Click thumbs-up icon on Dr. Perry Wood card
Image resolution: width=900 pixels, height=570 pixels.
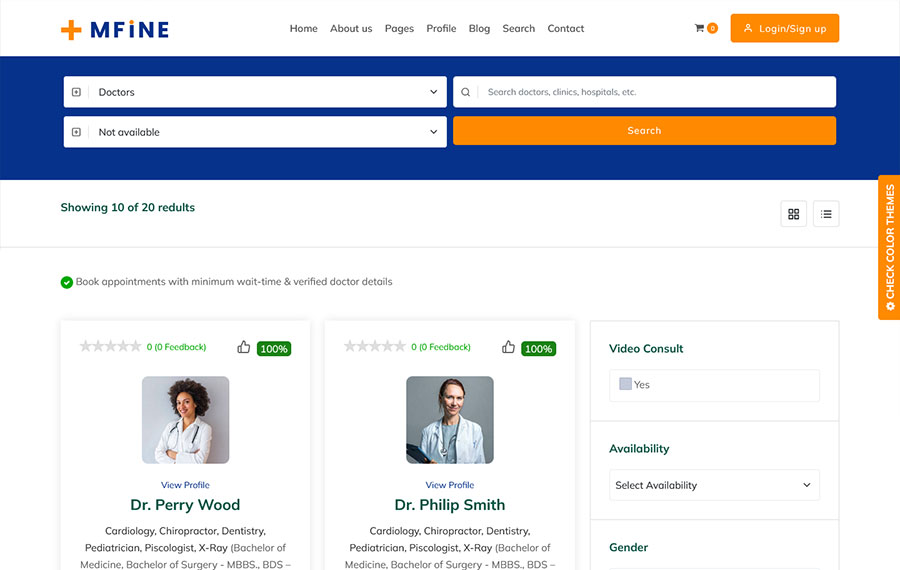[244, 347]
